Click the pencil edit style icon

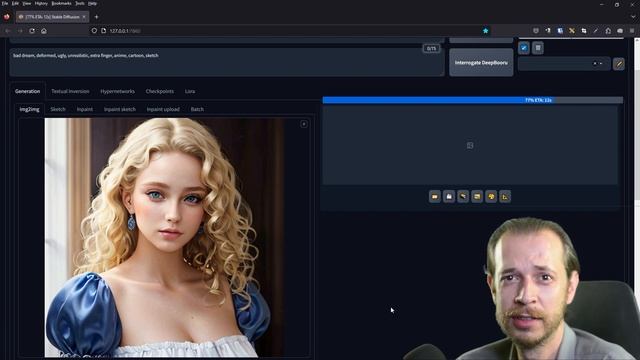click(619, 64)
